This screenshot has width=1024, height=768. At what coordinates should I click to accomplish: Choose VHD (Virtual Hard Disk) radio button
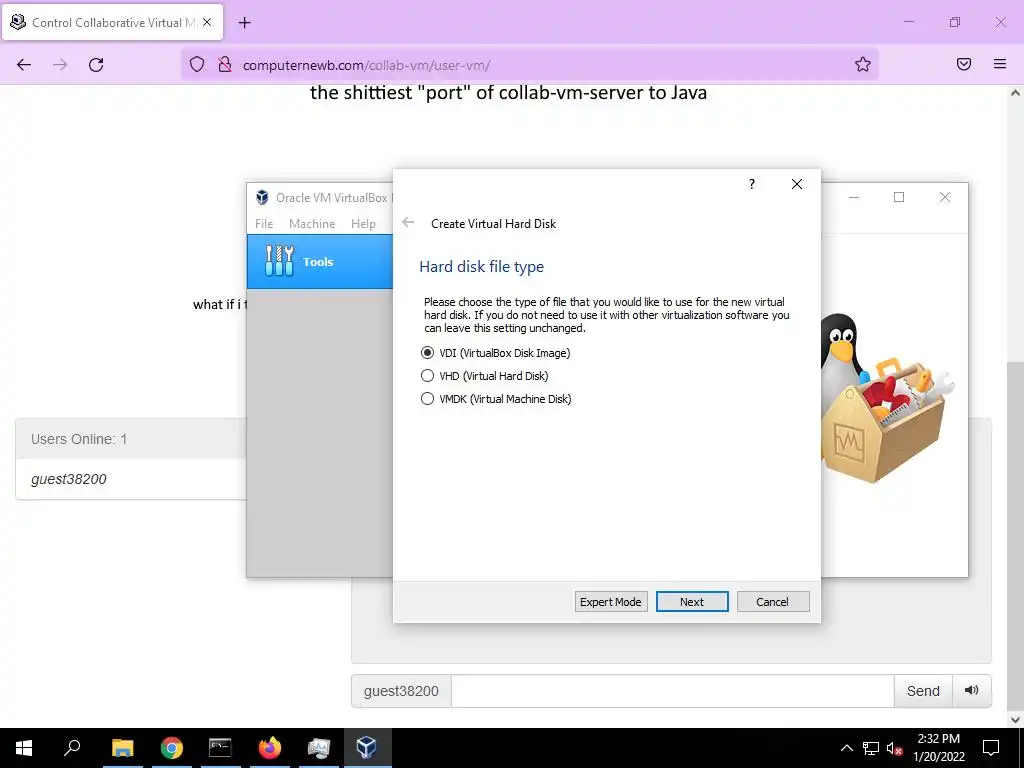pyautogui.click(x=485, y=376)
